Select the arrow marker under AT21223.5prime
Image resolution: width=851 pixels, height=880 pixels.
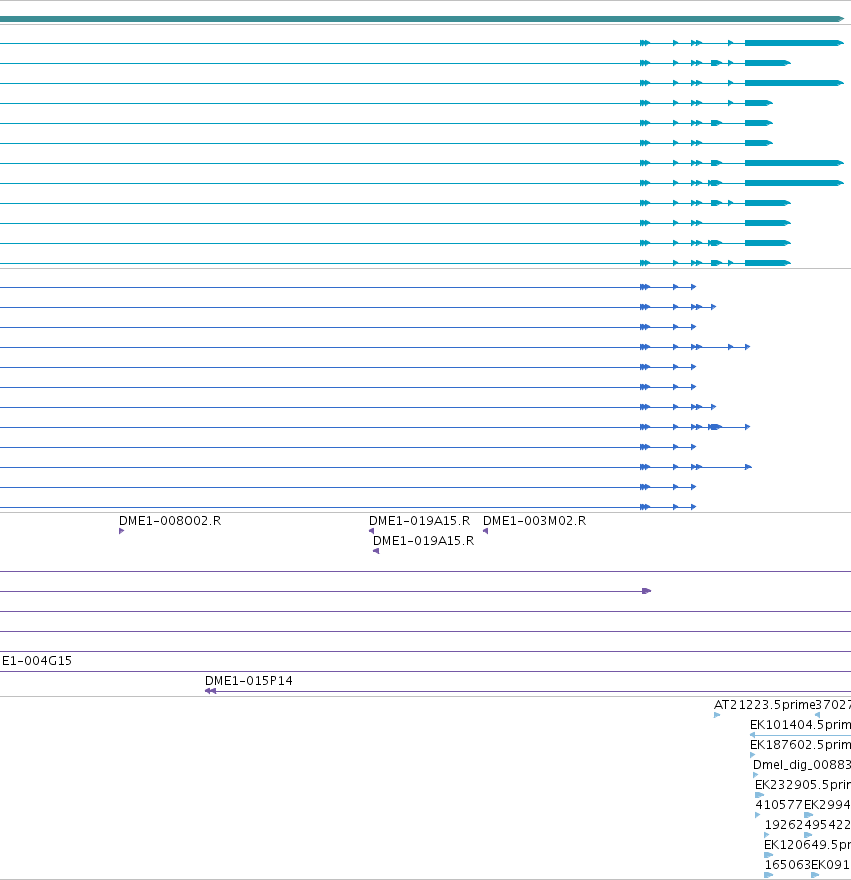pos(717,715)
